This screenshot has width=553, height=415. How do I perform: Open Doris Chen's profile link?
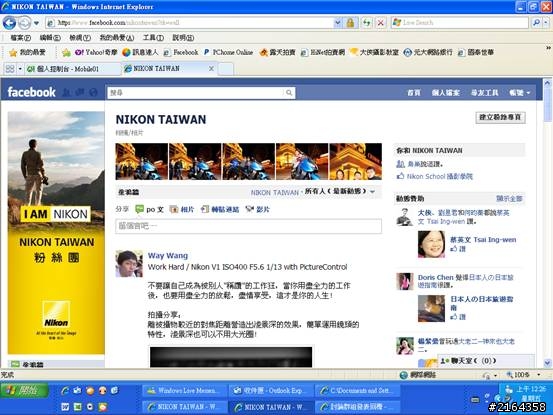(436, 277)
